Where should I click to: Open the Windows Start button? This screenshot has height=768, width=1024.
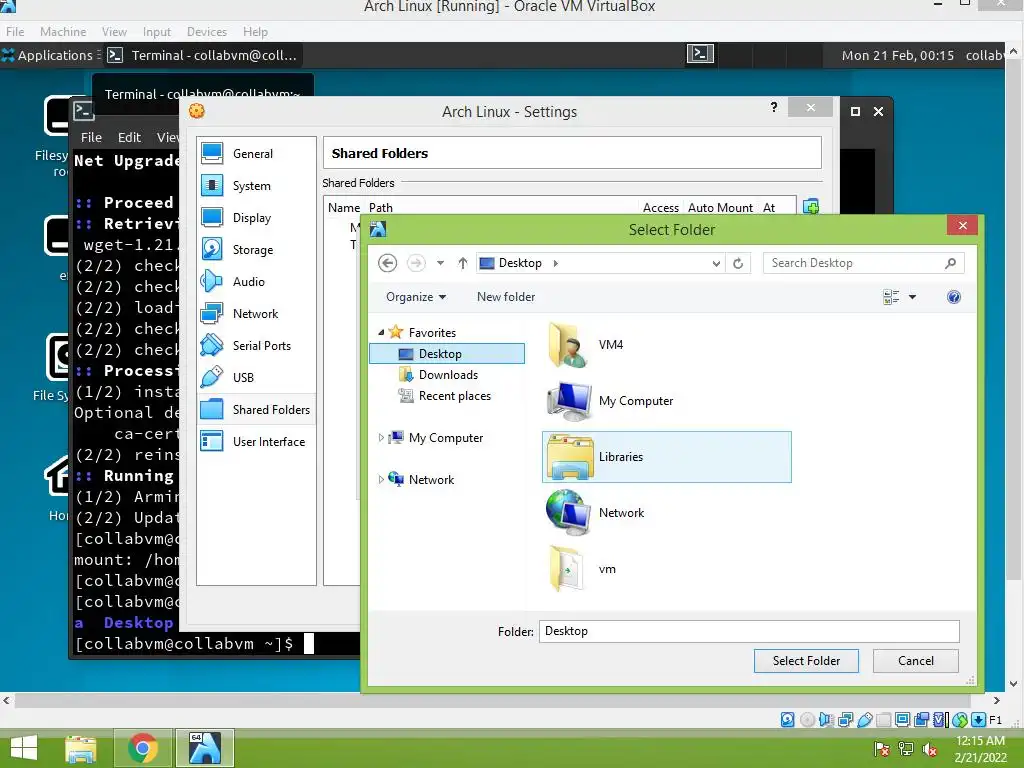24,748
